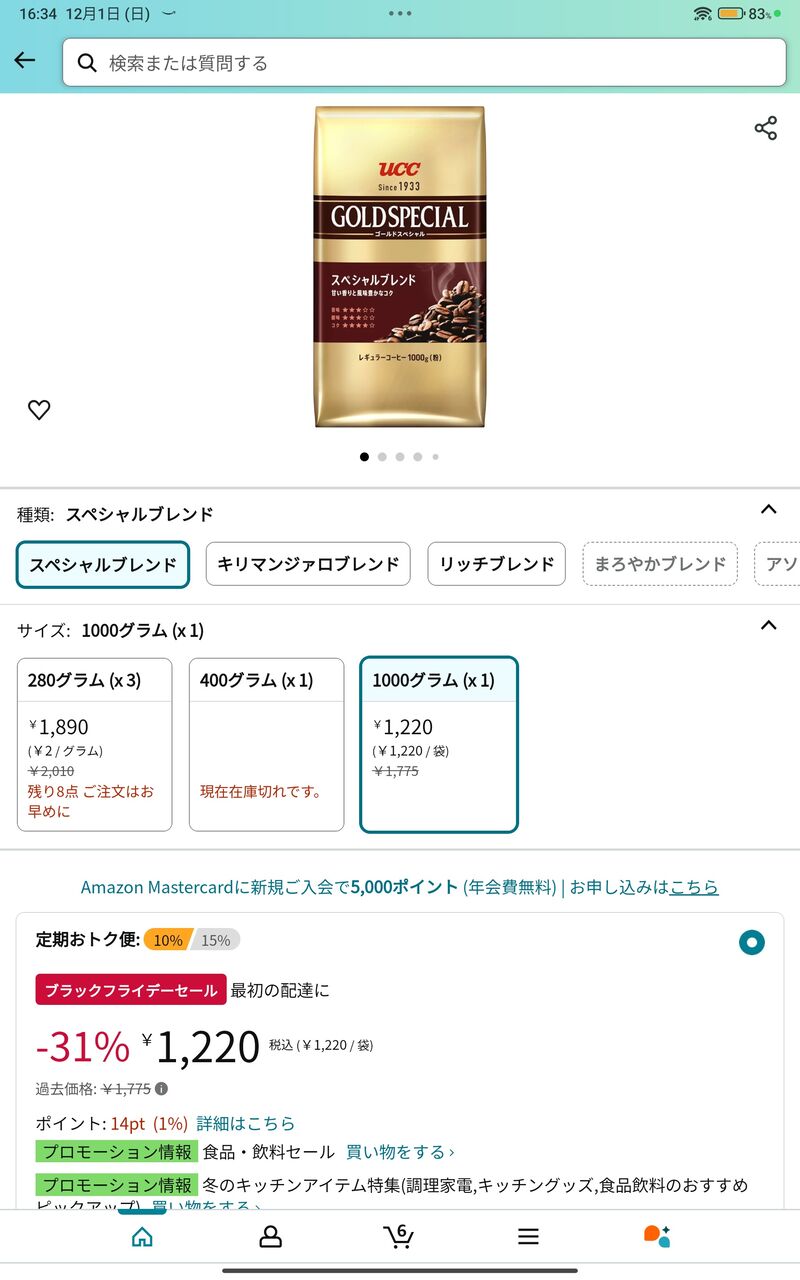Screen dimensions: 800x1280
Task: Tap the UCC Gold Special product image
Action: tap(400, 267)
